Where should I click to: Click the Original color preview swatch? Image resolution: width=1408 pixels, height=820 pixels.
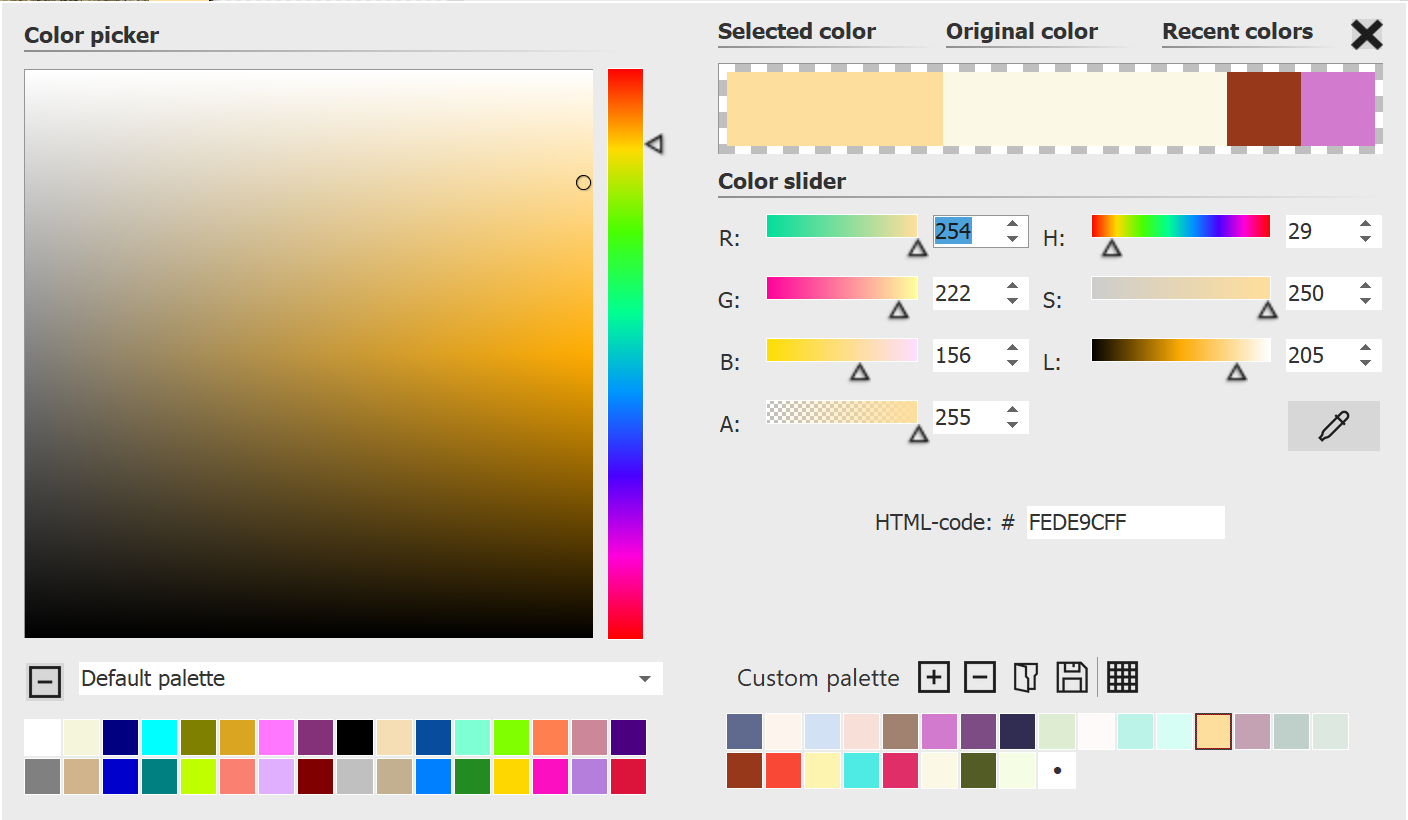tap(1084, 109)
